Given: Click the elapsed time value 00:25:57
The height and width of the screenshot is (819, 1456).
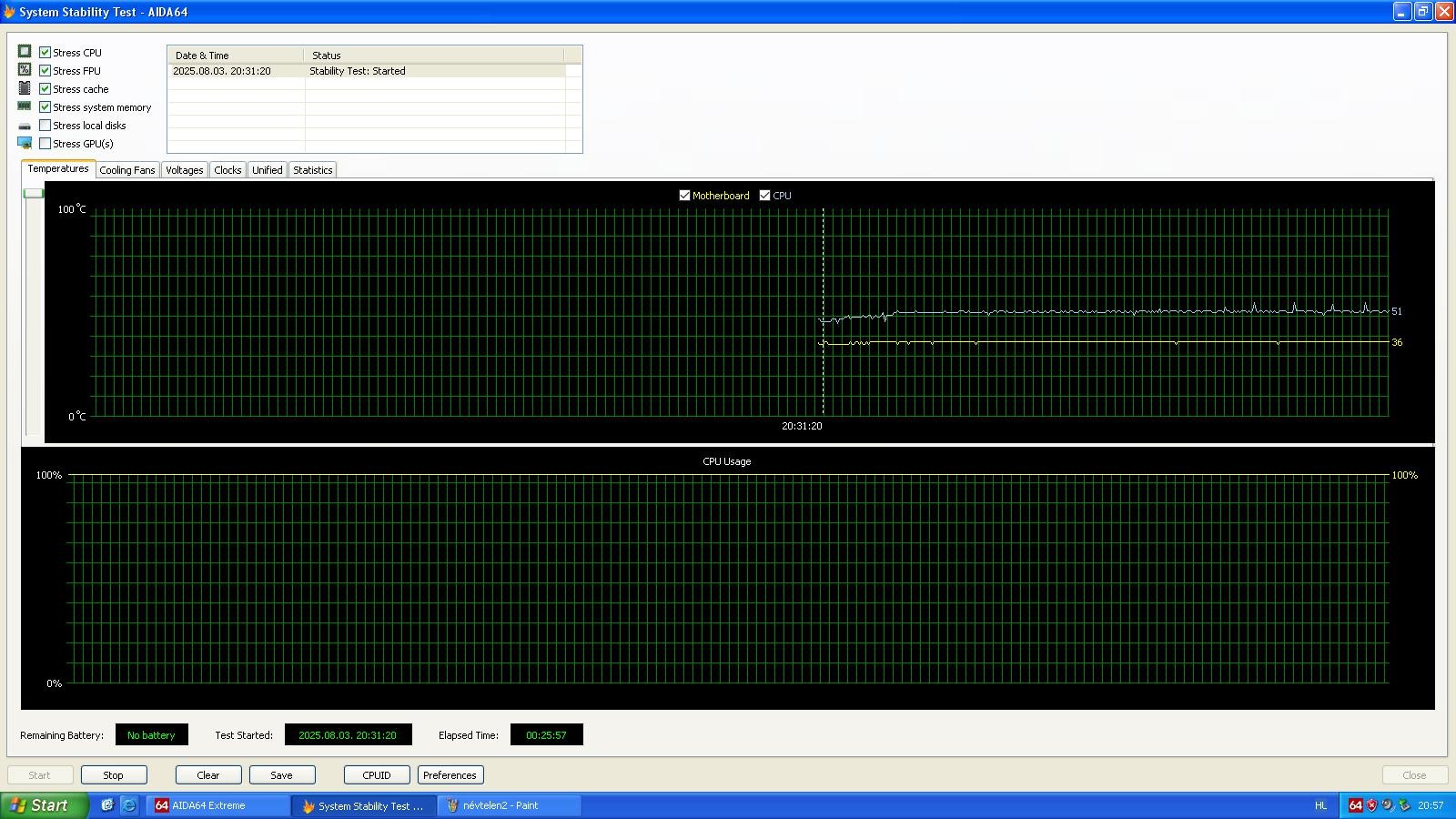Looking at the screenshot, I should tap(546, 735).
